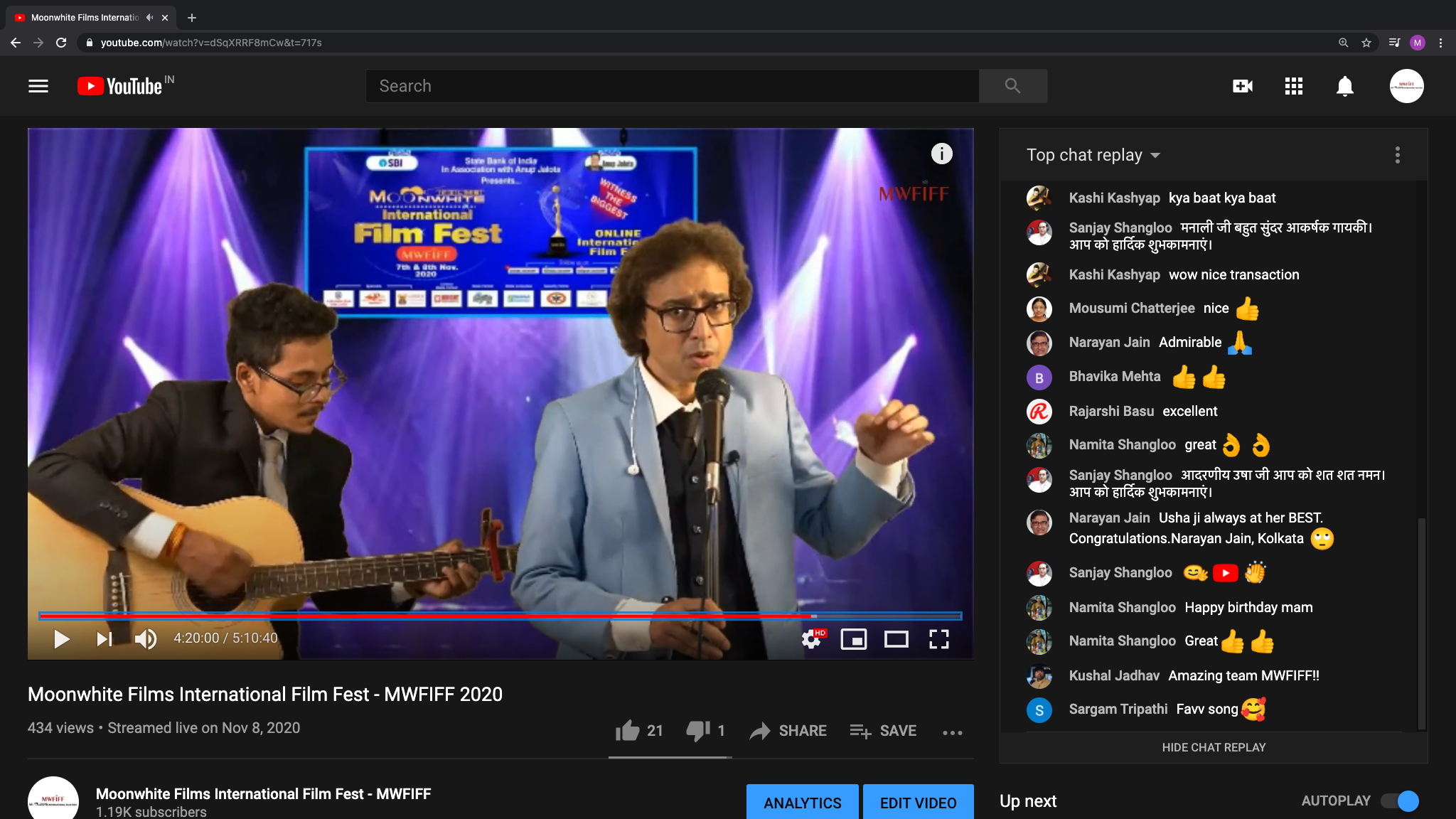Open the MWFIFF channel avatar
1456x819 pixels.
click(x=53, y=799)
